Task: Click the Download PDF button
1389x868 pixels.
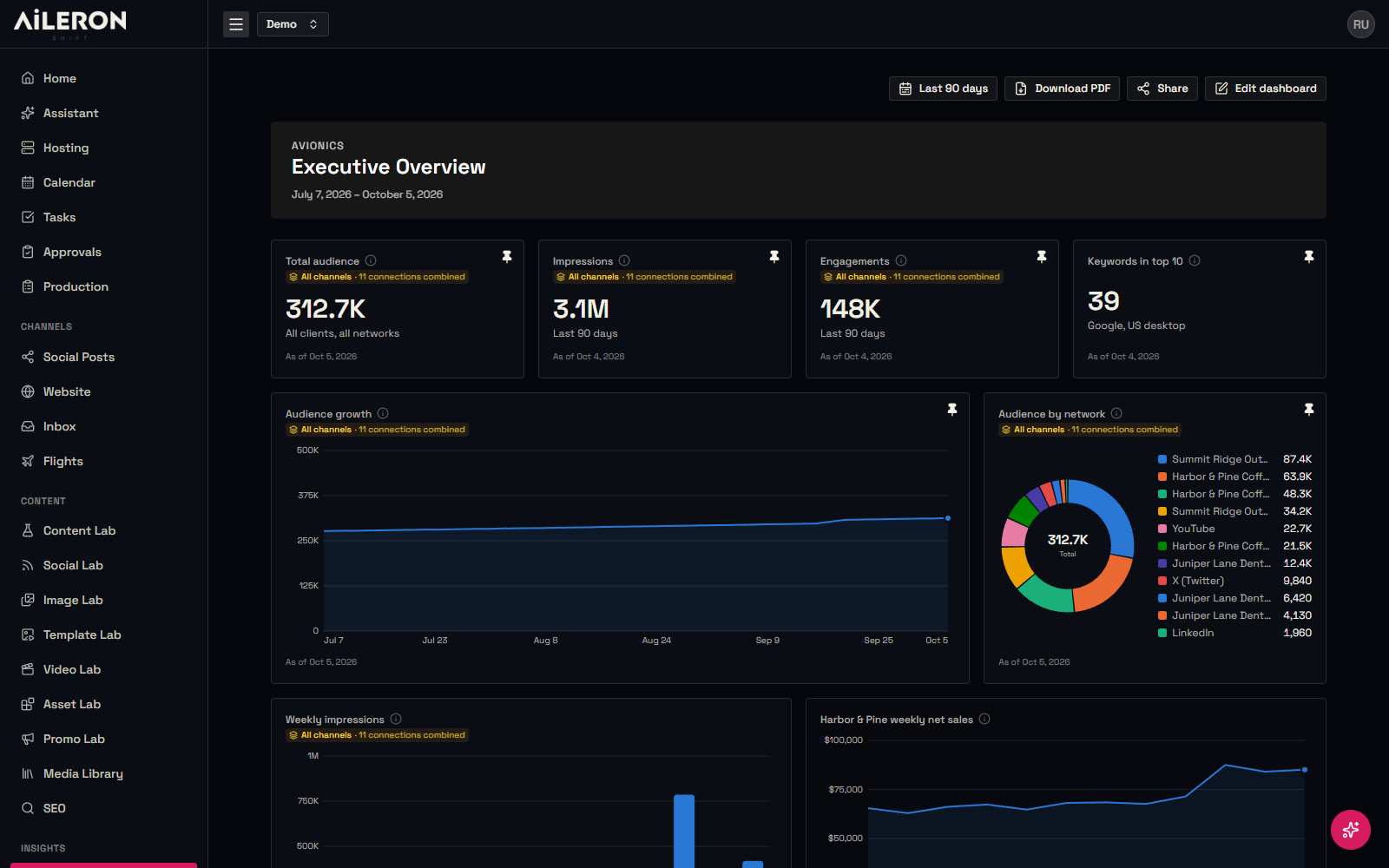Action: pyautogui.click(x=1062, y=89)
